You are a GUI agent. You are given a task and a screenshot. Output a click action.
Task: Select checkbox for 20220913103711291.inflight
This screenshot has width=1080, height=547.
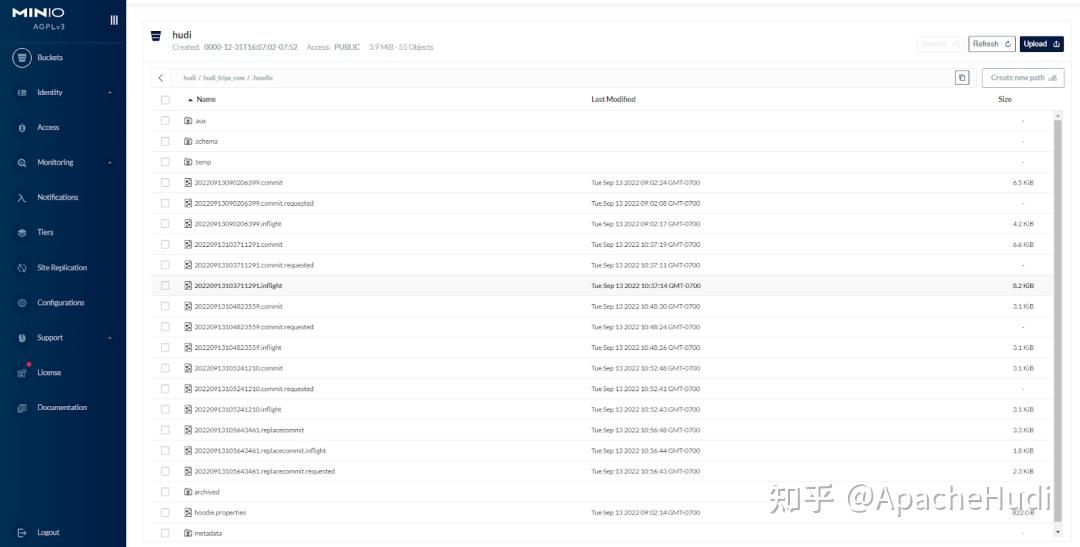coord(165,285)
